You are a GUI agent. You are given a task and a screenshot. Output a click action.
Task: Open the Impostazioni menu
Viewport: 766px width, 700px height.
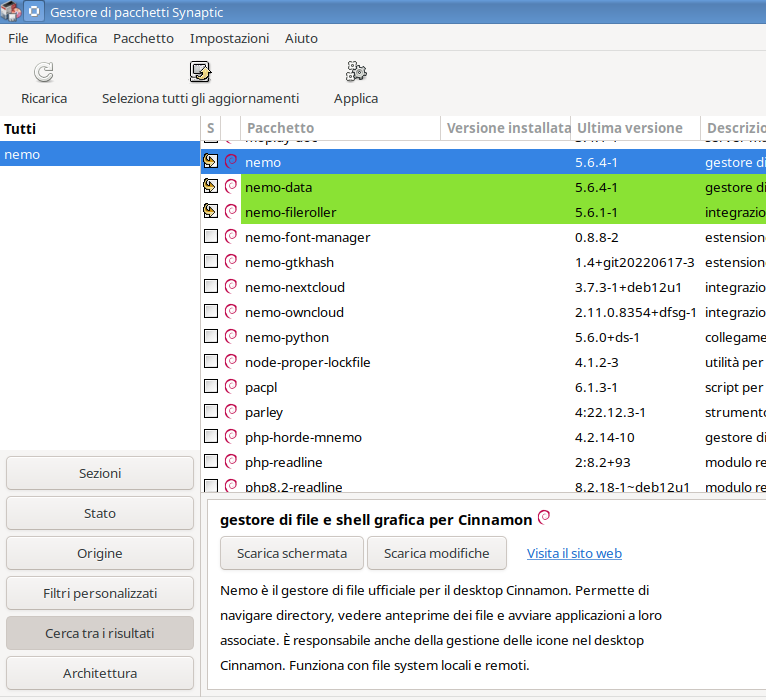coord(229,39)
